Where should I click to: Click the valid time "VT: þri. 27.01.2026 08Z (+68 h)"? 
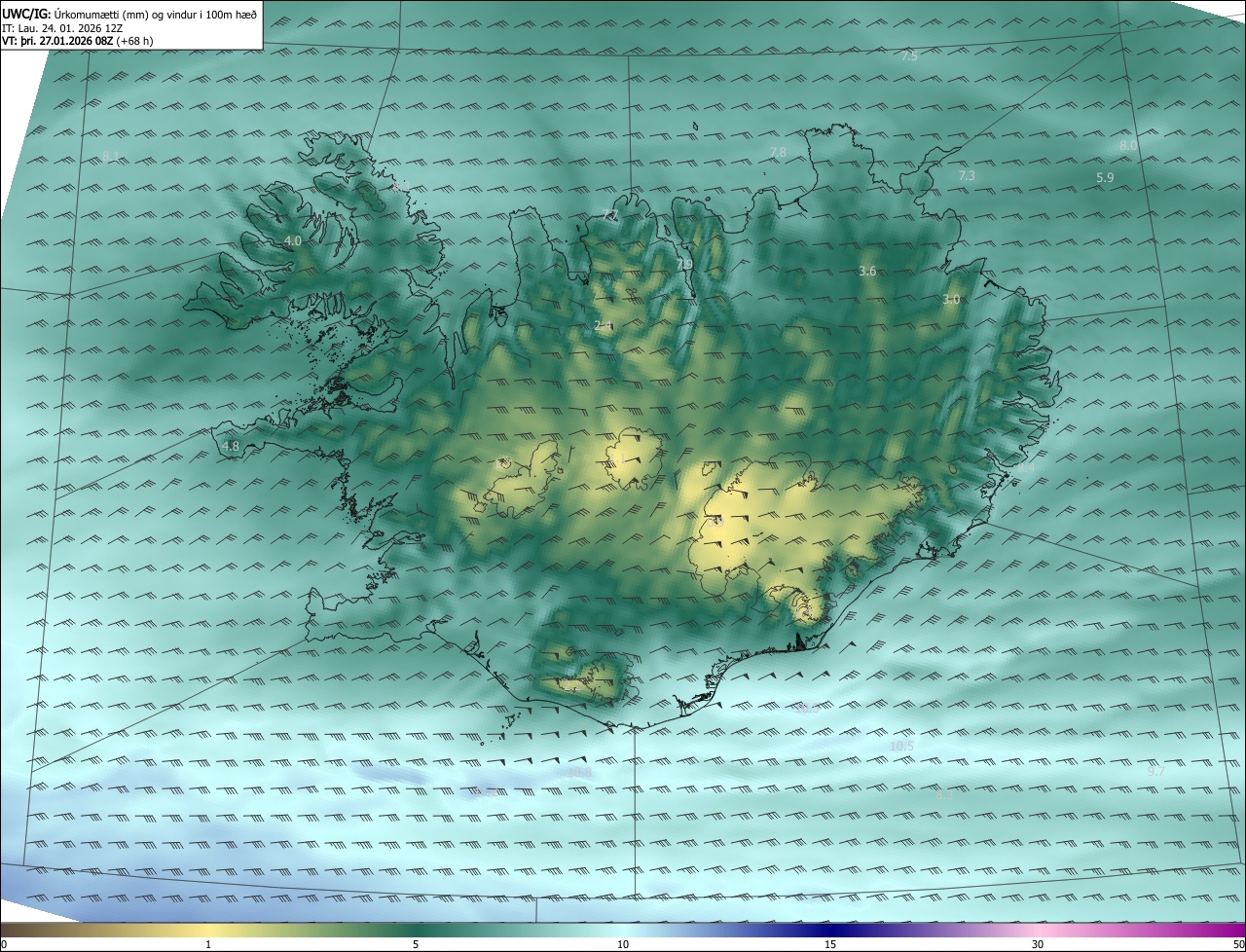pyautogui.click(x=77, y=41)
